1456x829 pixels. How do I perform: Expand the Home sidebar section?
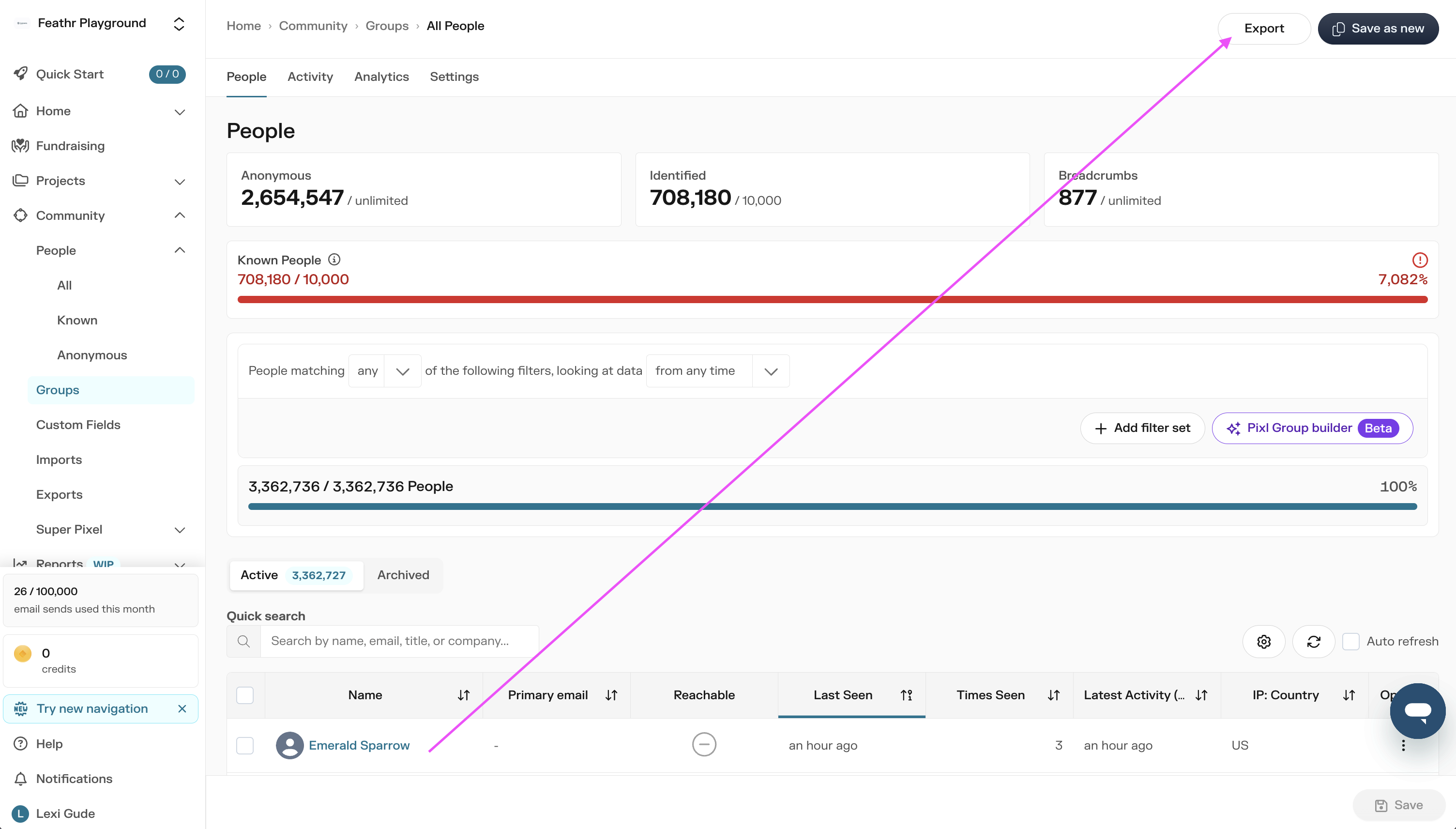[x=180, y=111]
